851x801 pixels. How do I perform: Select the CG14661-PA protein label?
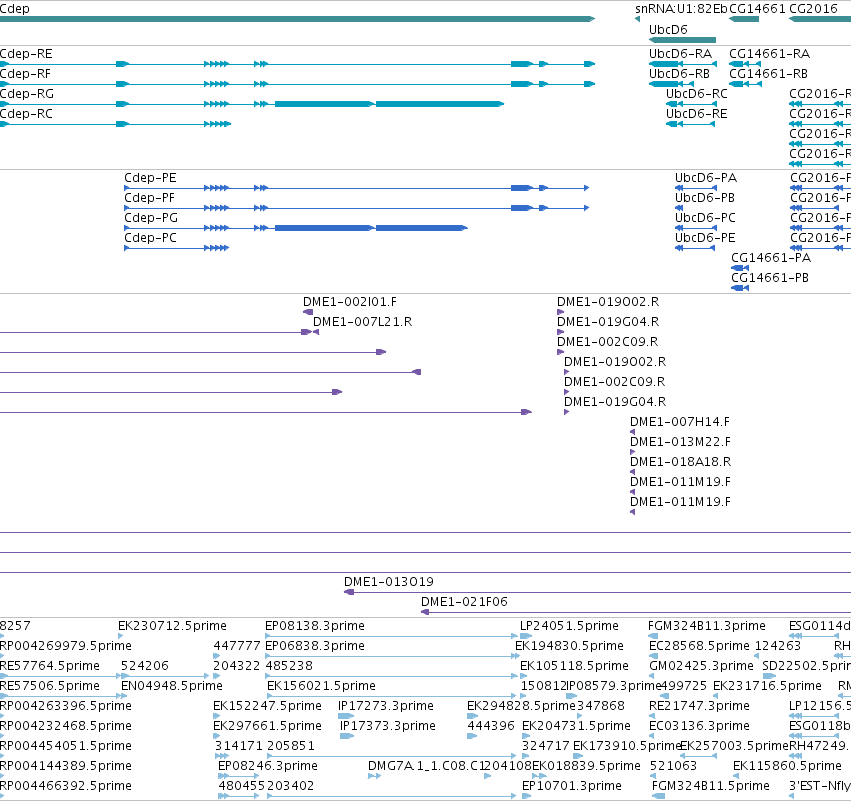click(771, 258)
